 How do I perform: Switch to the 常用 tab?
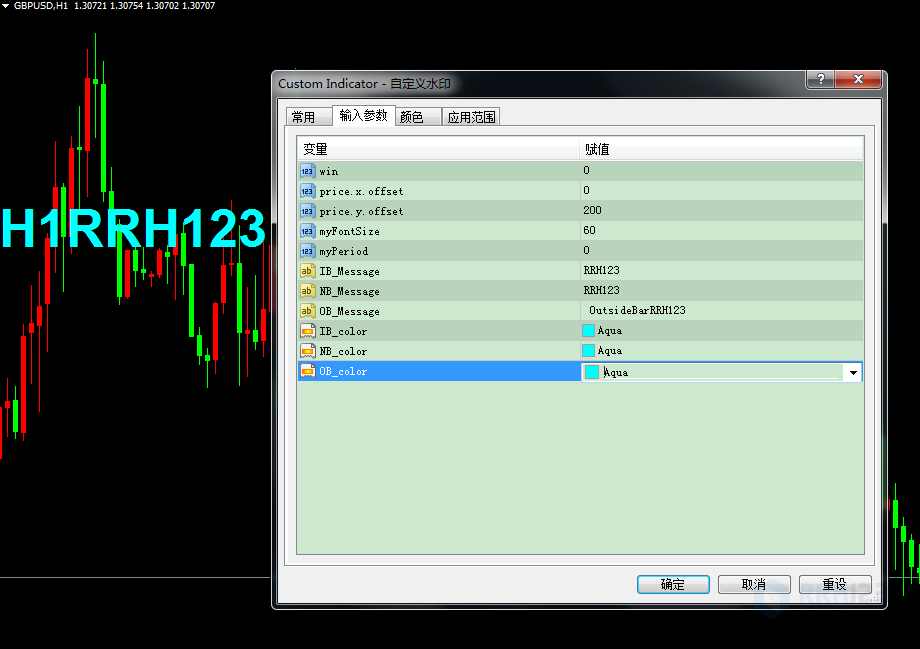(303, 117)
